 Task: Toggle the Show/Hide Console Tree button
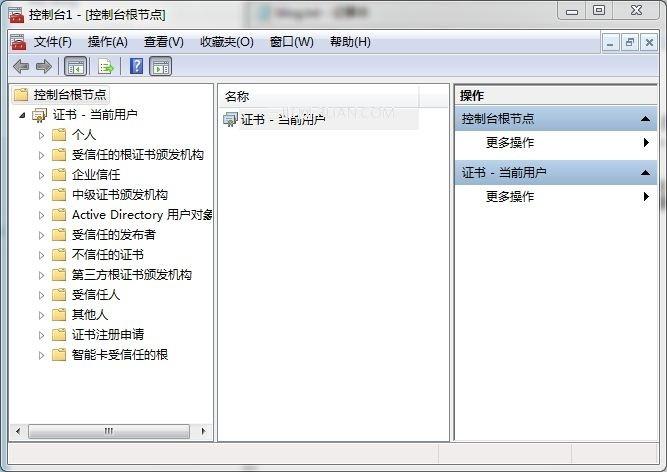click(x=76, y=66)
